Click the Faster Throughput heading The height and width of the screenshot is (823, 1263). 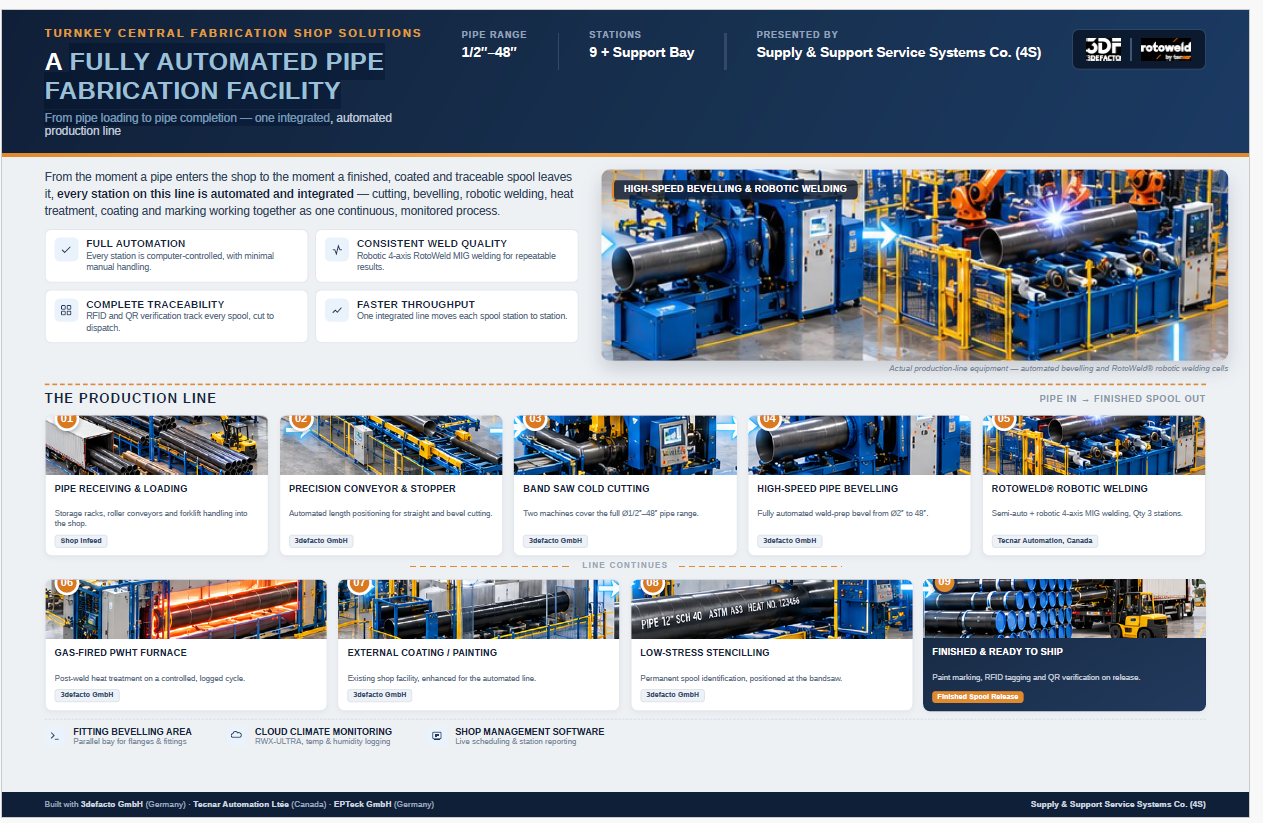(x=416, y=304)
